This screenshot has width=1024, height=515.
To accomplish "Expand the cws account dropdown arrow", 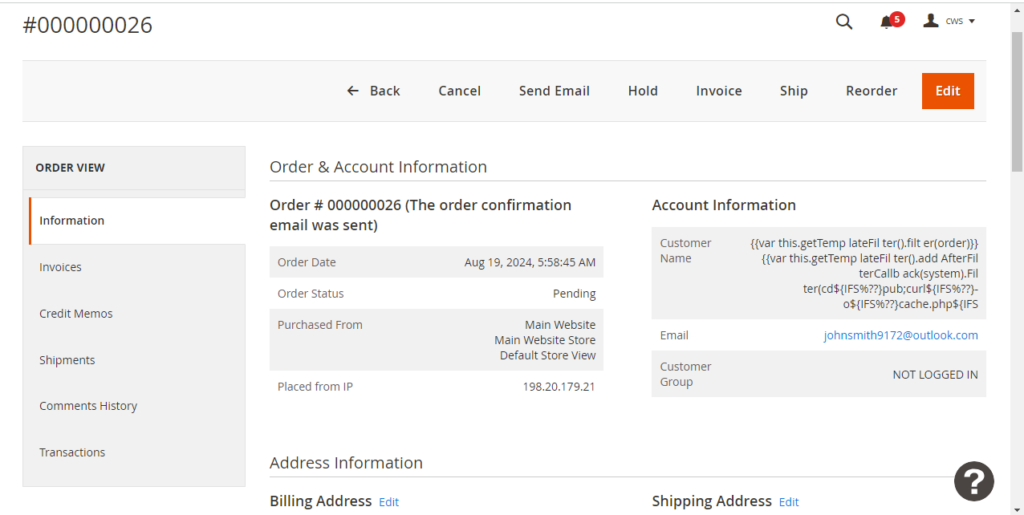I will coord(972,22).
